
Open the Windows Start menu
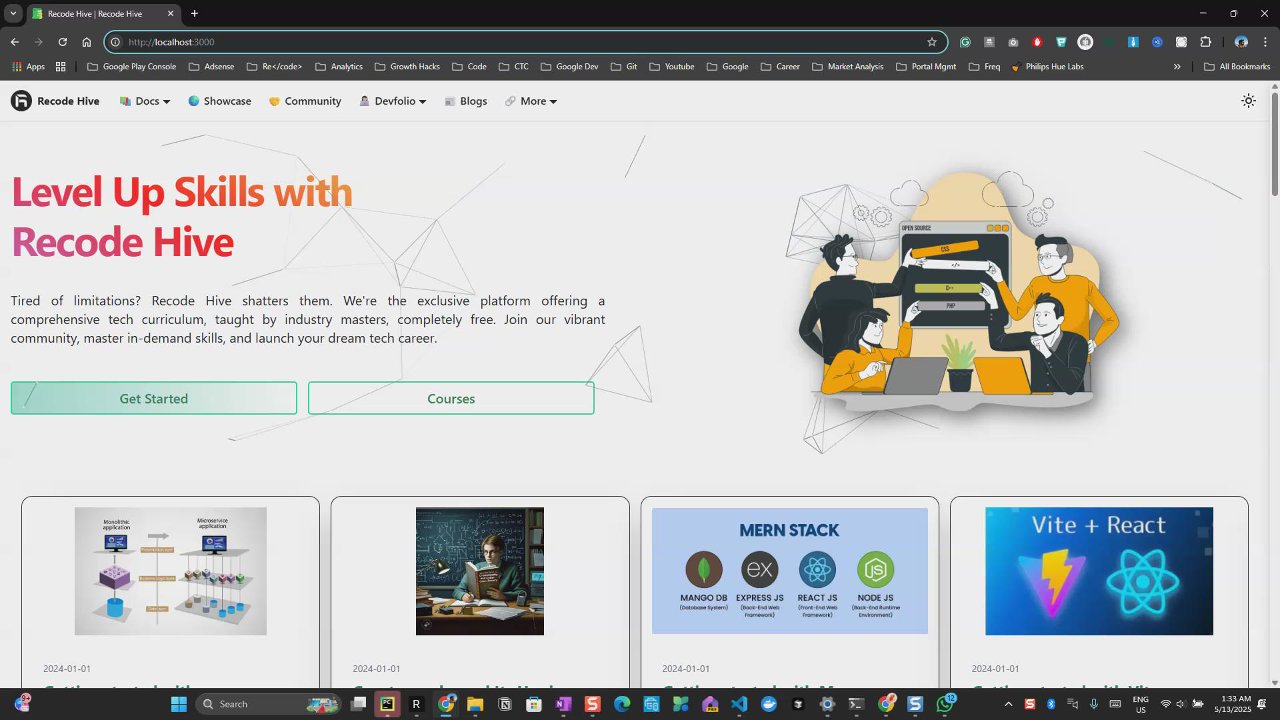179,704
